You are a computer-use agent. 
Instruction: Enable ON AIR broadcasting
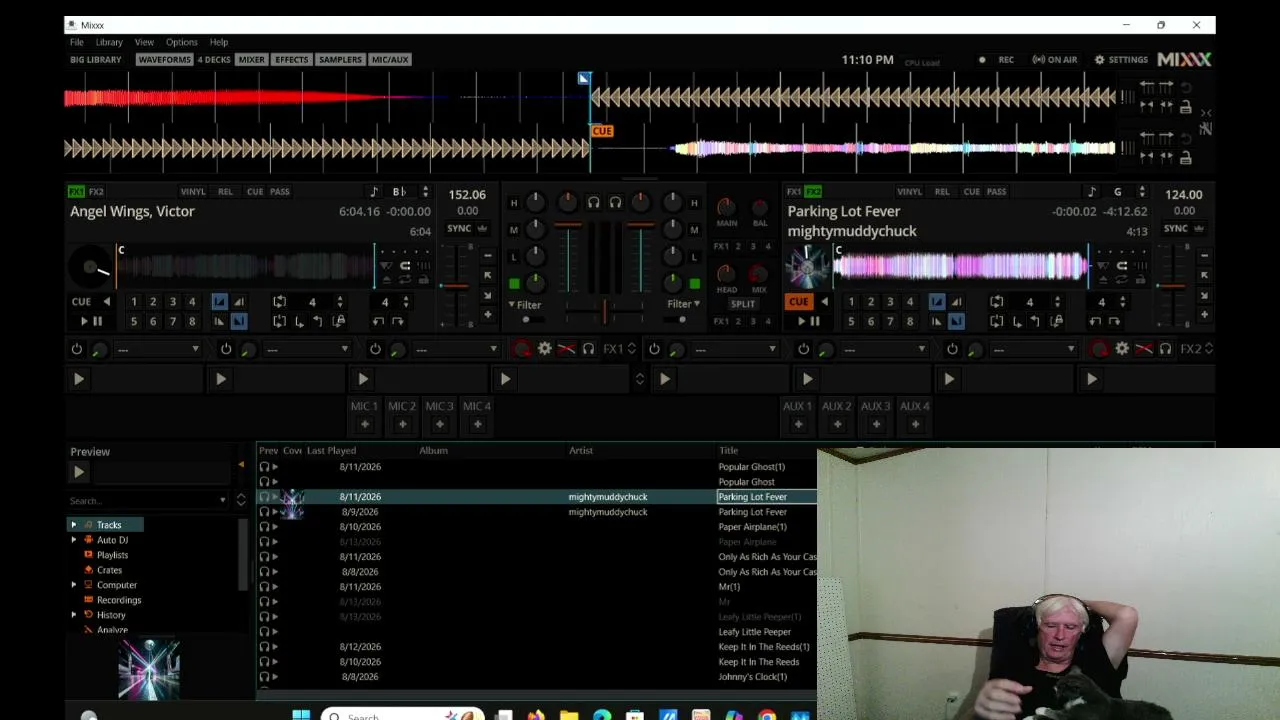click(1055, 60)
